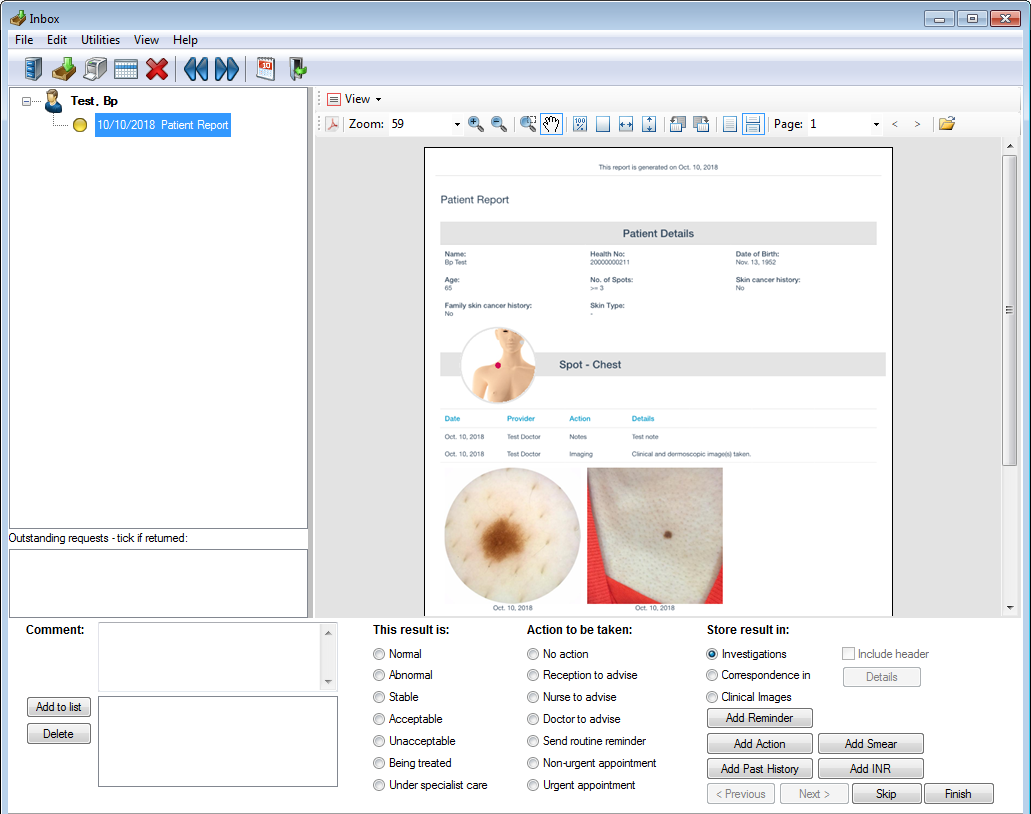The width and height of the screenshot is (1031, 814).
Task: Store result in Clinical Images
Action: (x=712, y=698)
